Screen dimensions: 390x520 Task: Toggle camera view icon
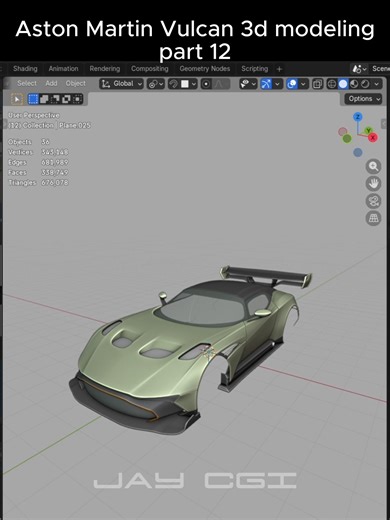[x=373, y=201]
